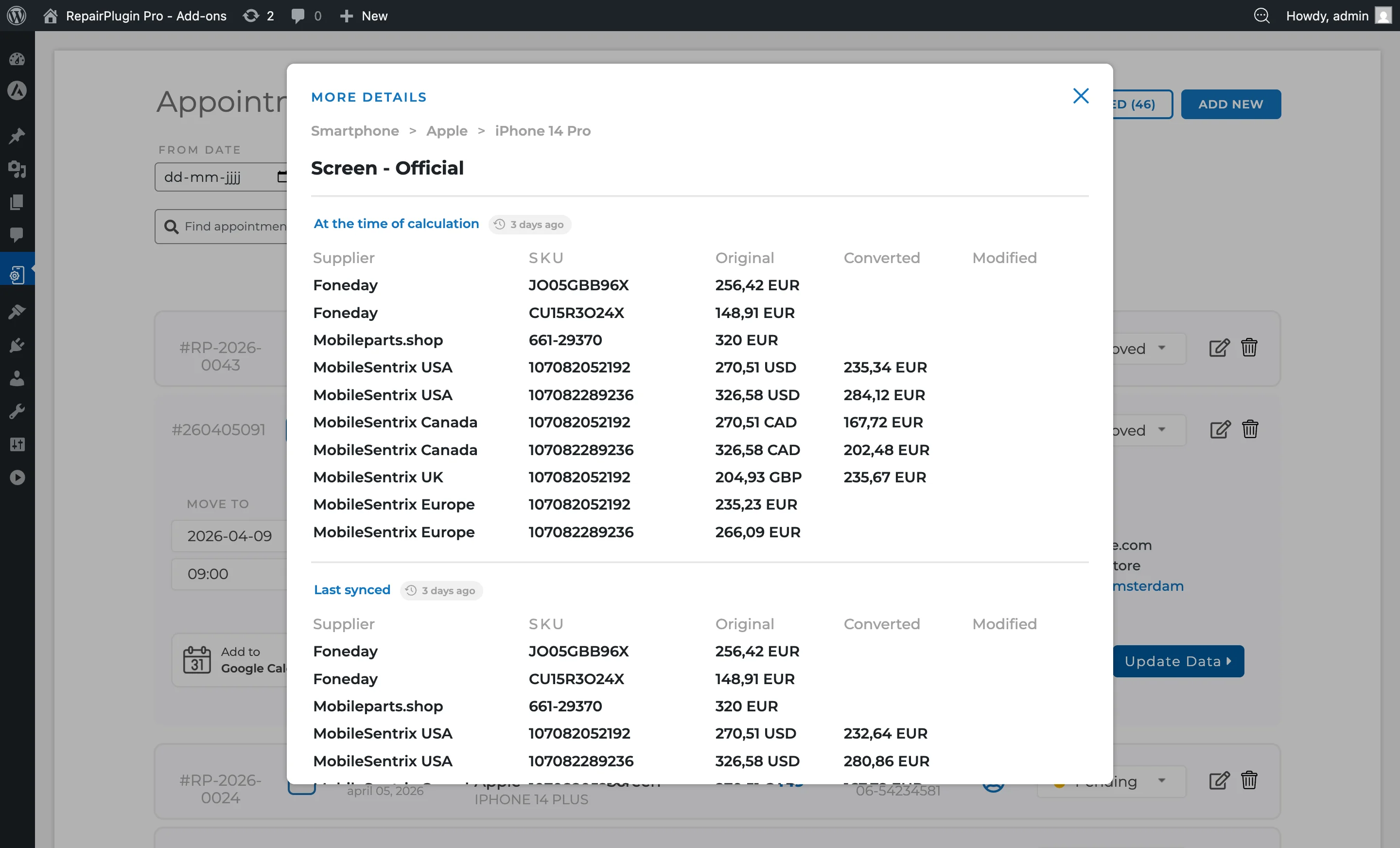The width and height of the screenshot is (1400, 848).
Task: Open the Dashboard sidebar icon
Action: click(17, 58)
